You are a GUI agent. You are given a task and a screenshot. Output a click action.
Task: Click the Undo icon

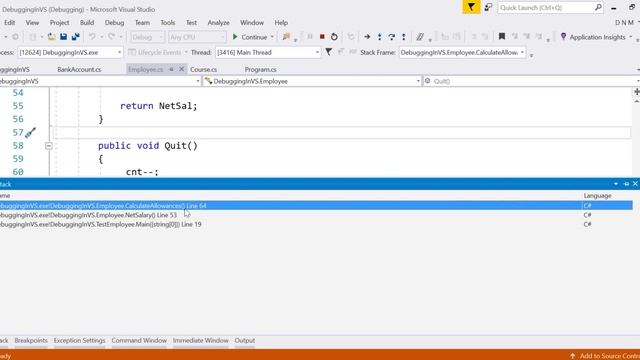(x=92, y=37)
